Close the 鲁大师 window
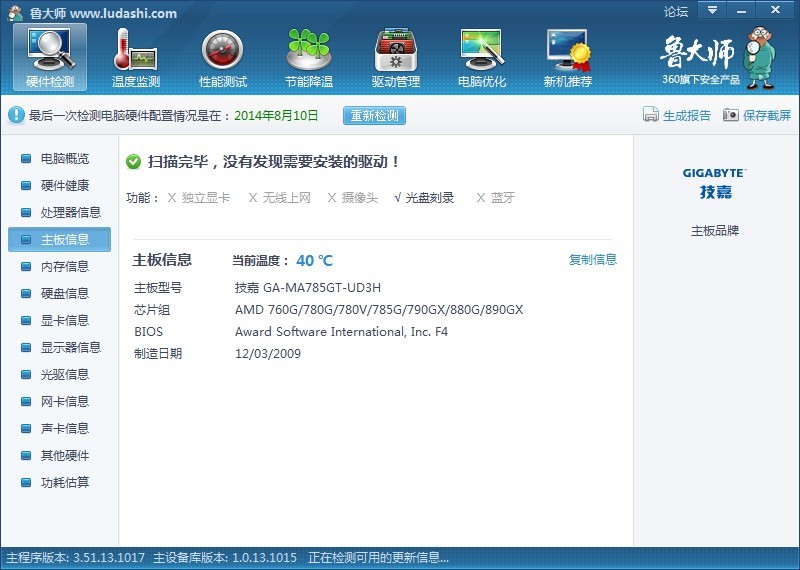This screenshot has width=800, height=570. click(x=775, y=10)
